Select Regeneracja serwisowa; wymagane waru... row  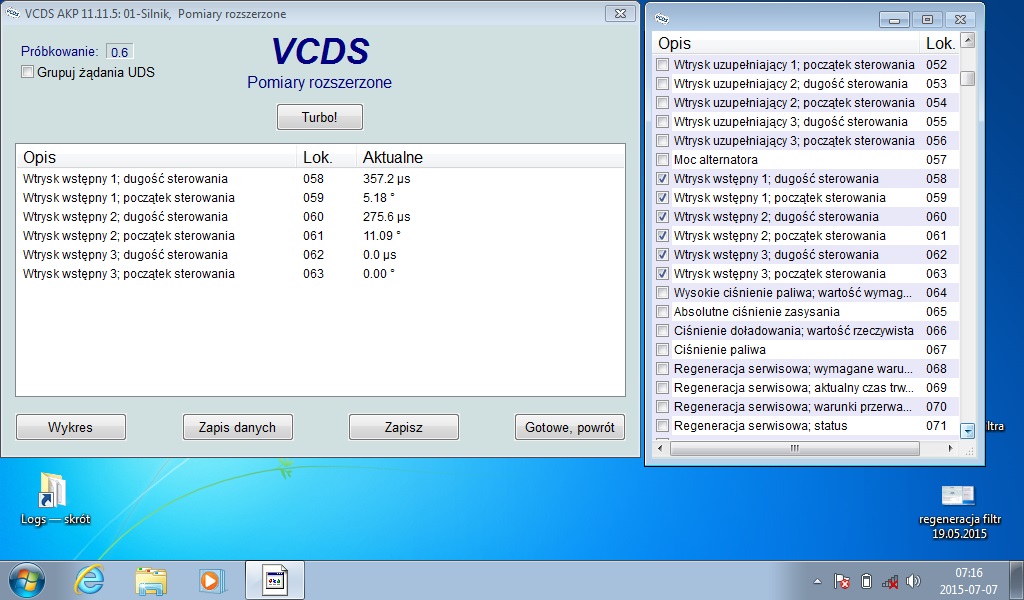(806, 368)
